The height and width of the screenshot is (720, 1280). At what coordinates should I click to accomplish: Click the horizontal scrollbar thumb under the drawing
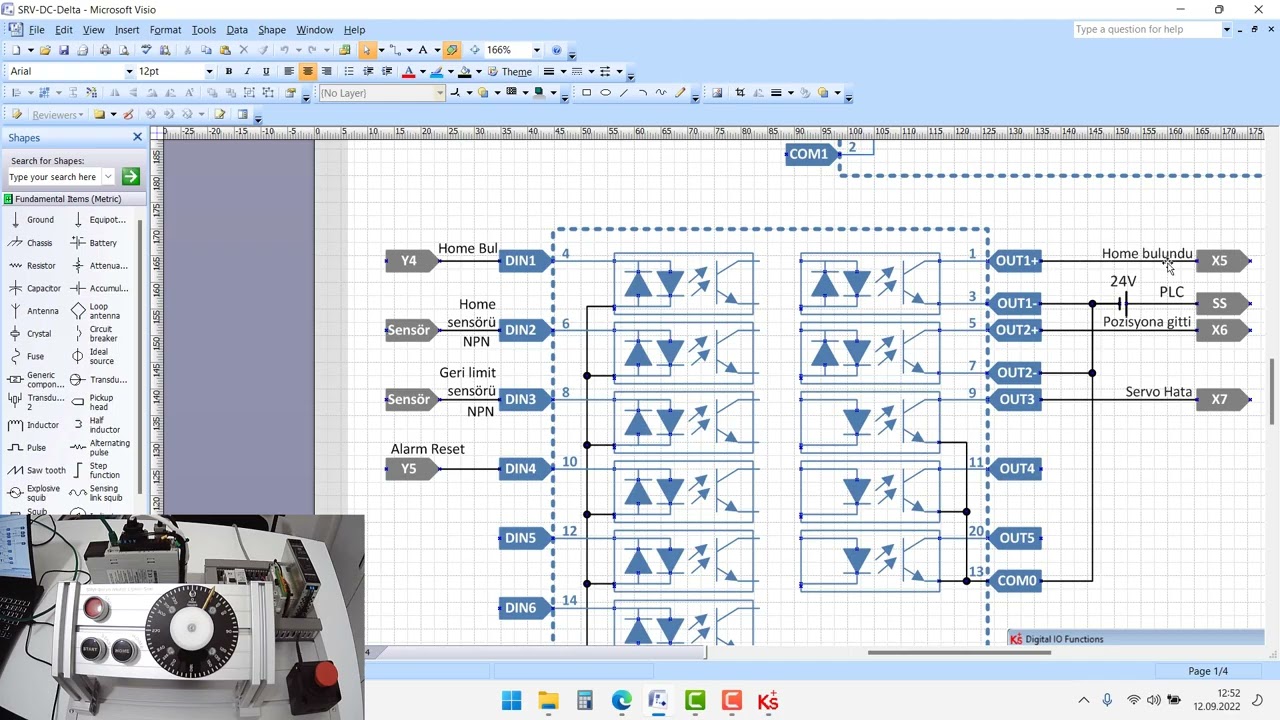click(x=959, y=653)
